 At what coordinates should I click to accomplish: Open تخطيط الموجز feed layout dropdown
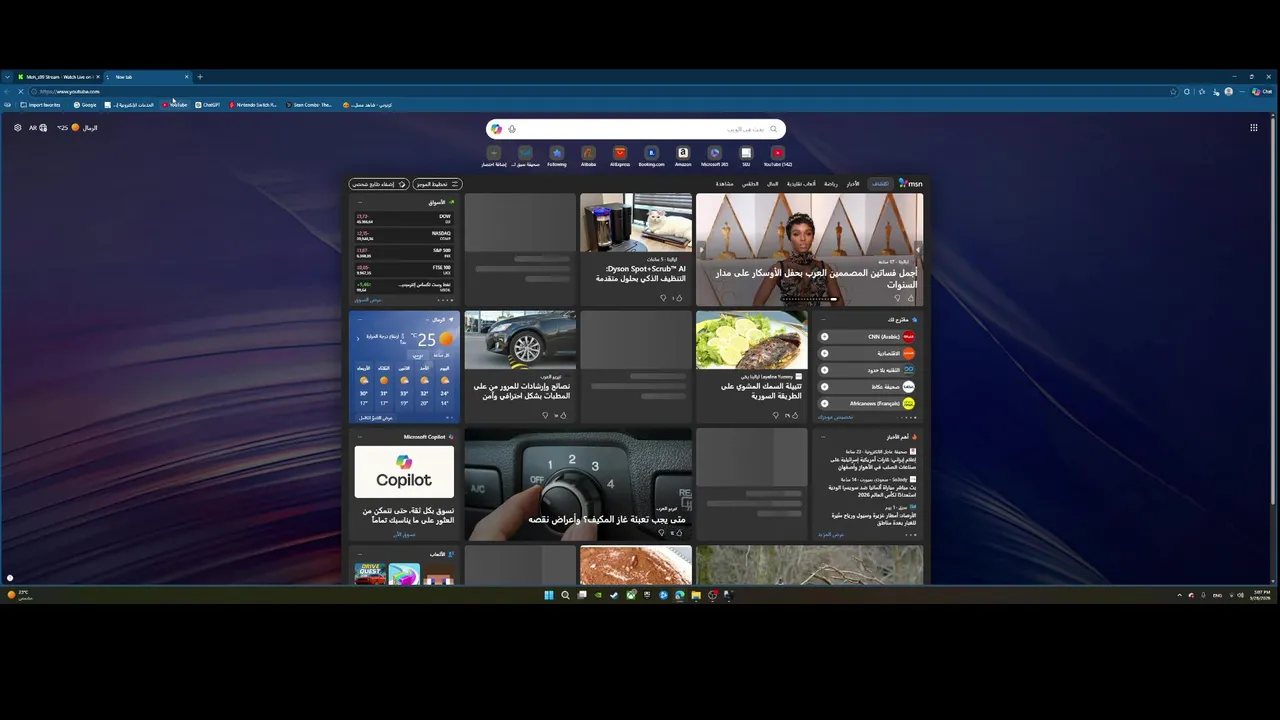click(x=437, y=184)
